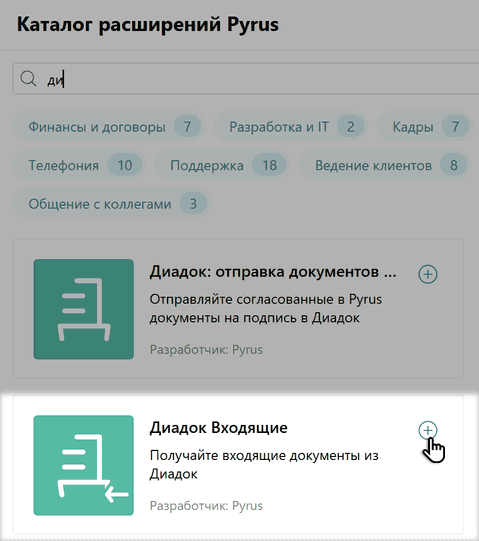Open the Диадок Входящие extension logo
The width and height of the screenshot is (479, 541).
click(84, 465)
